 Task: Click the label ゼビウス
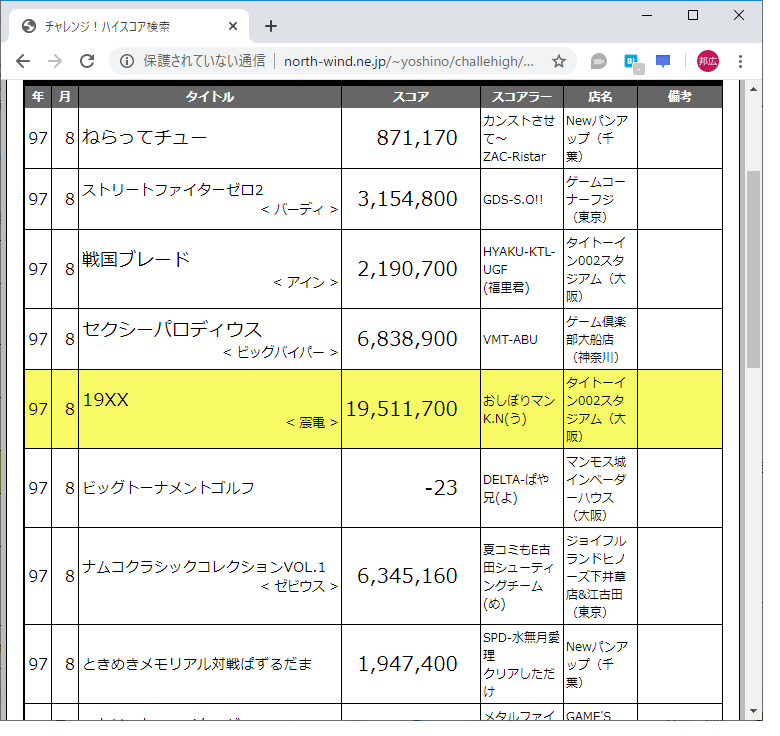(299, 586)
